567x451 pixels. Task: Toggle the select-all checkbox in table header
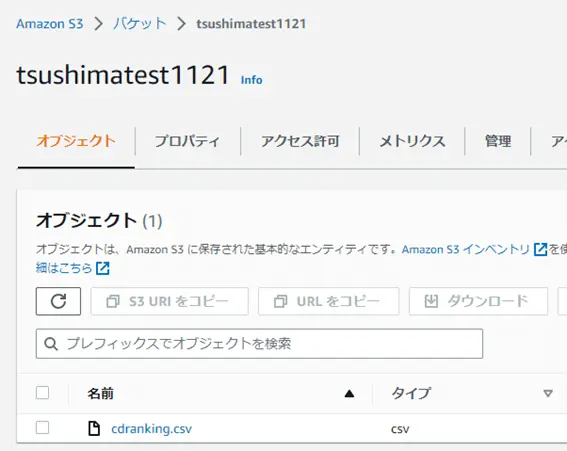point(42,393)
